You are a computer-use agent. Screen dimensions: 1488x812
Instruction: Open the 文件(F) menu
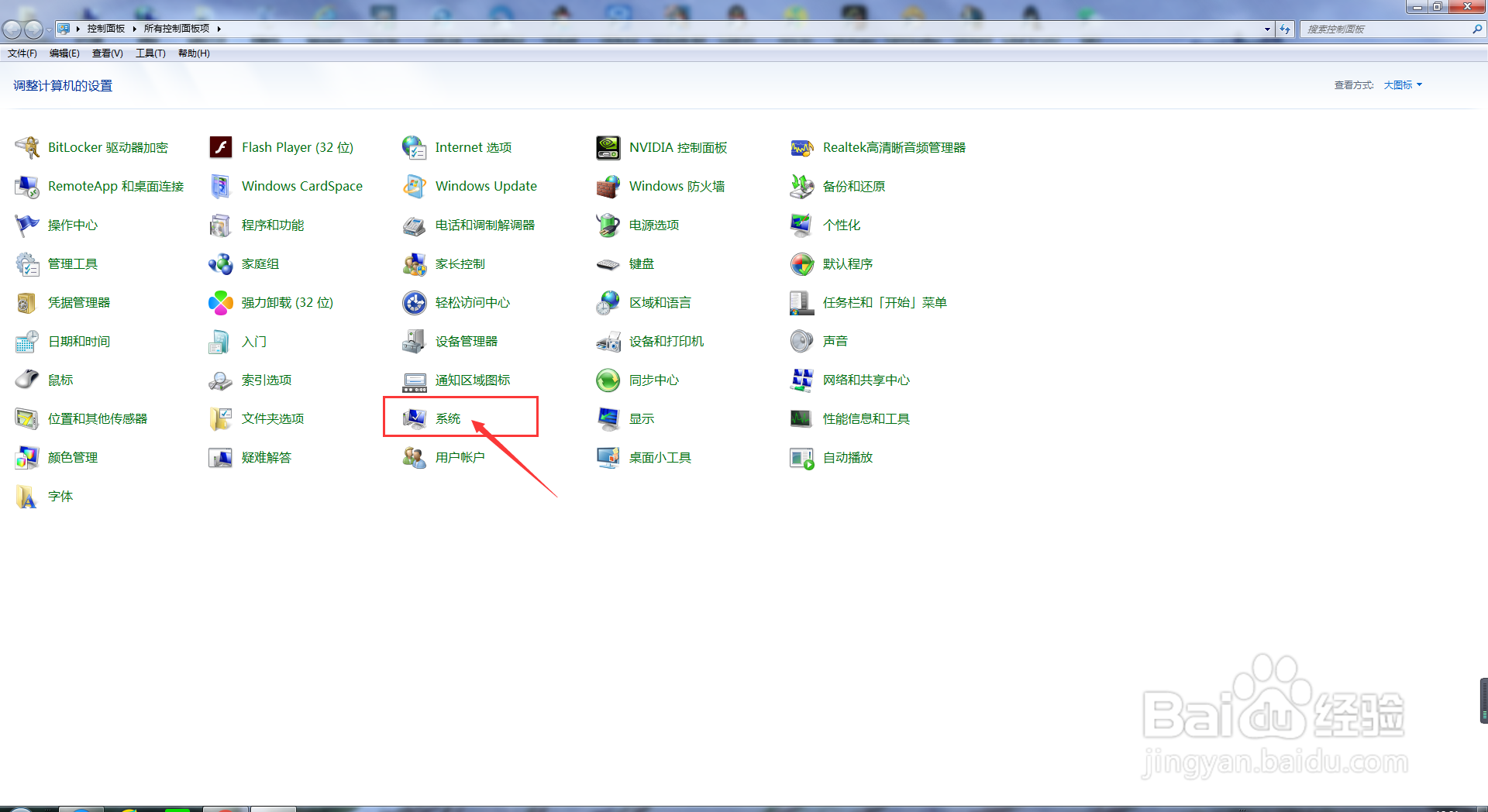22,53
